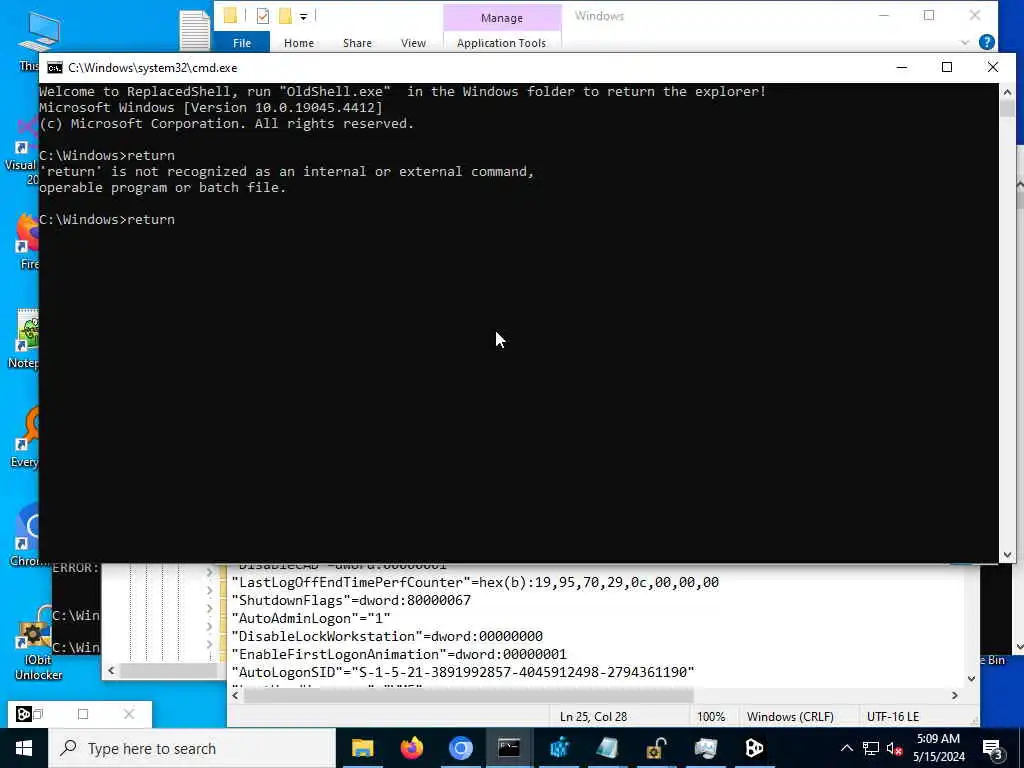Switch to the Notepad taskbar icon

(x=607, y=748)
